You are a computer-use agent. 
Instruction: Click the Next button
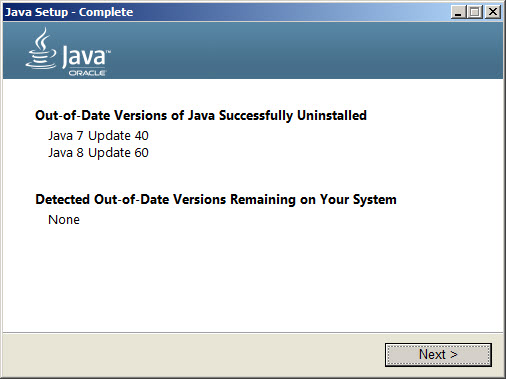(438, 355)
